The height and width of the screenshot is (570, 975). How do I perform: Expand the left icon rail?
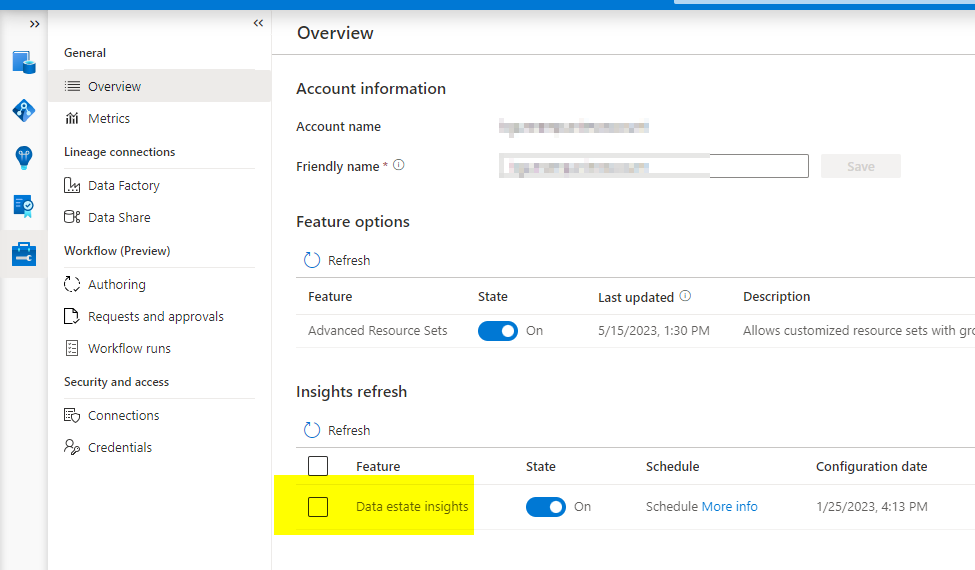click(x=34, y=24)
